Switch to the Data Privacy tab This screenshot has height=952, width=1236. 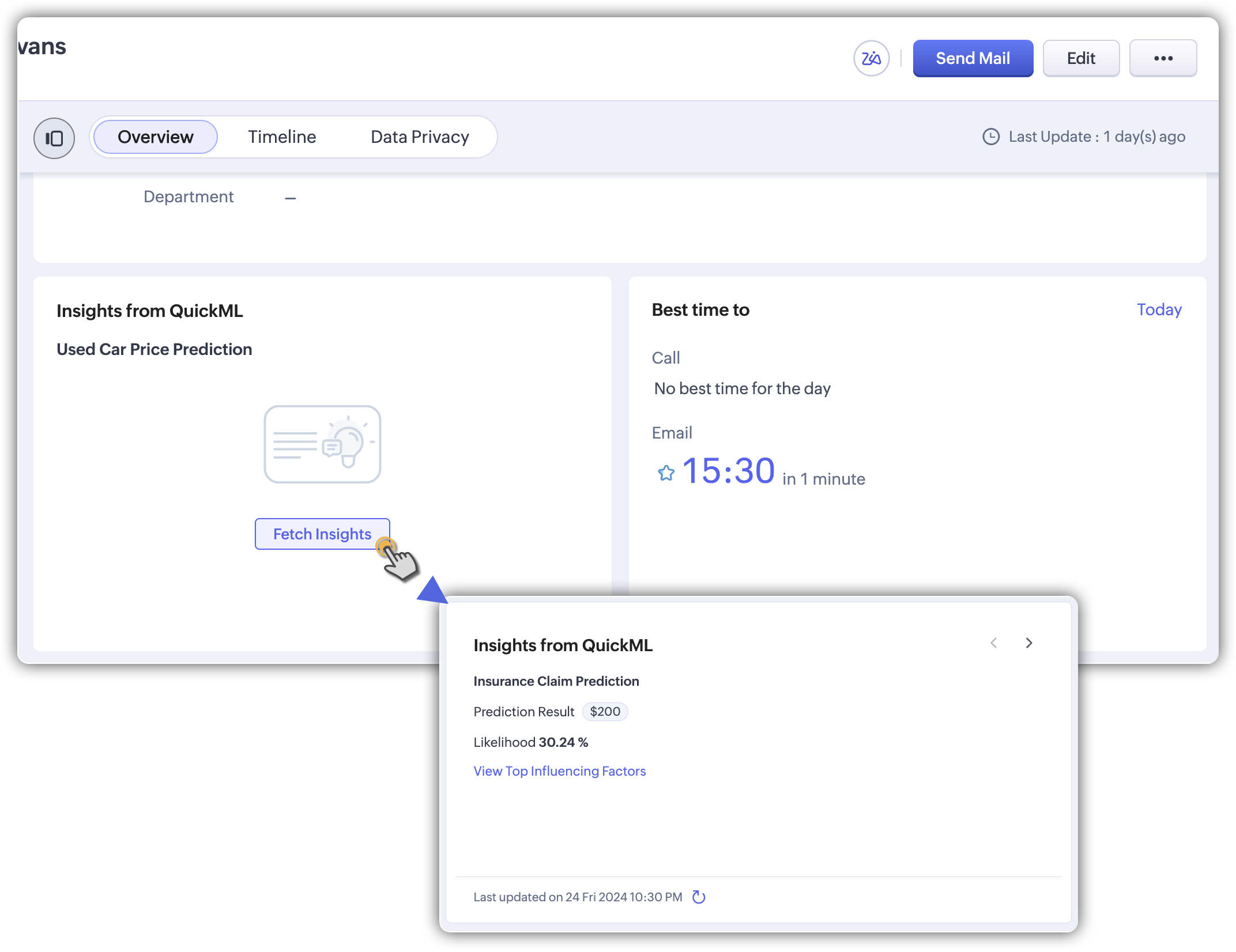(x=420, y=137)
